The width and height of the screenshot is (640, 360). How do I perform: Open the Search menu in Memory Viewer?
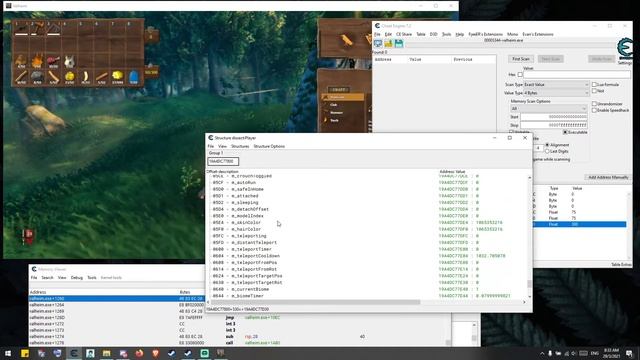click(x=47, y=278)
